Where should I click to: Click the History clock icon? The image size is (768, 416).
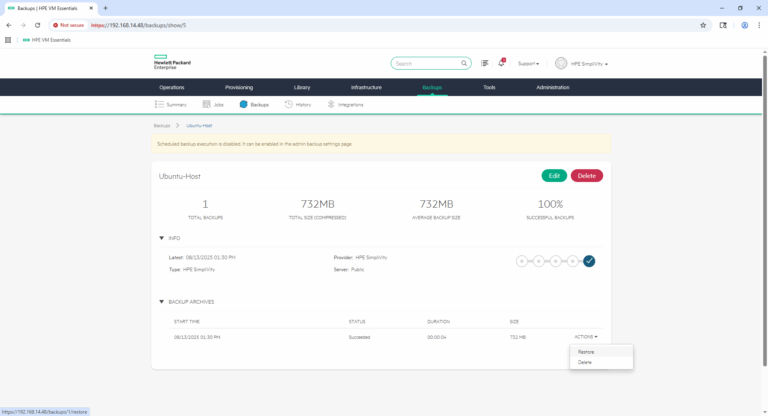[288, 104]
